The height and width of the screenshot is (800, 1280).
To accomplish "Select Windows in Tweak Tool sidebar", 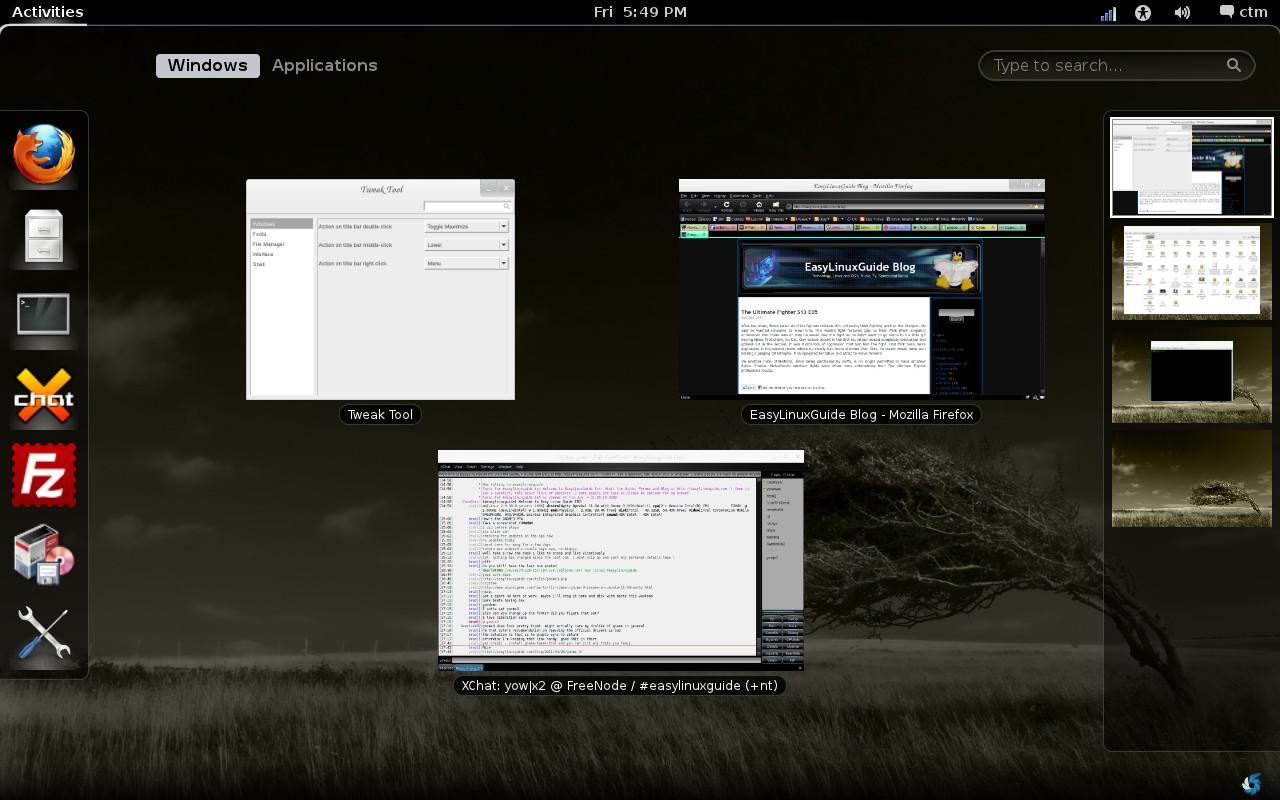I will (x=281, y=224).
